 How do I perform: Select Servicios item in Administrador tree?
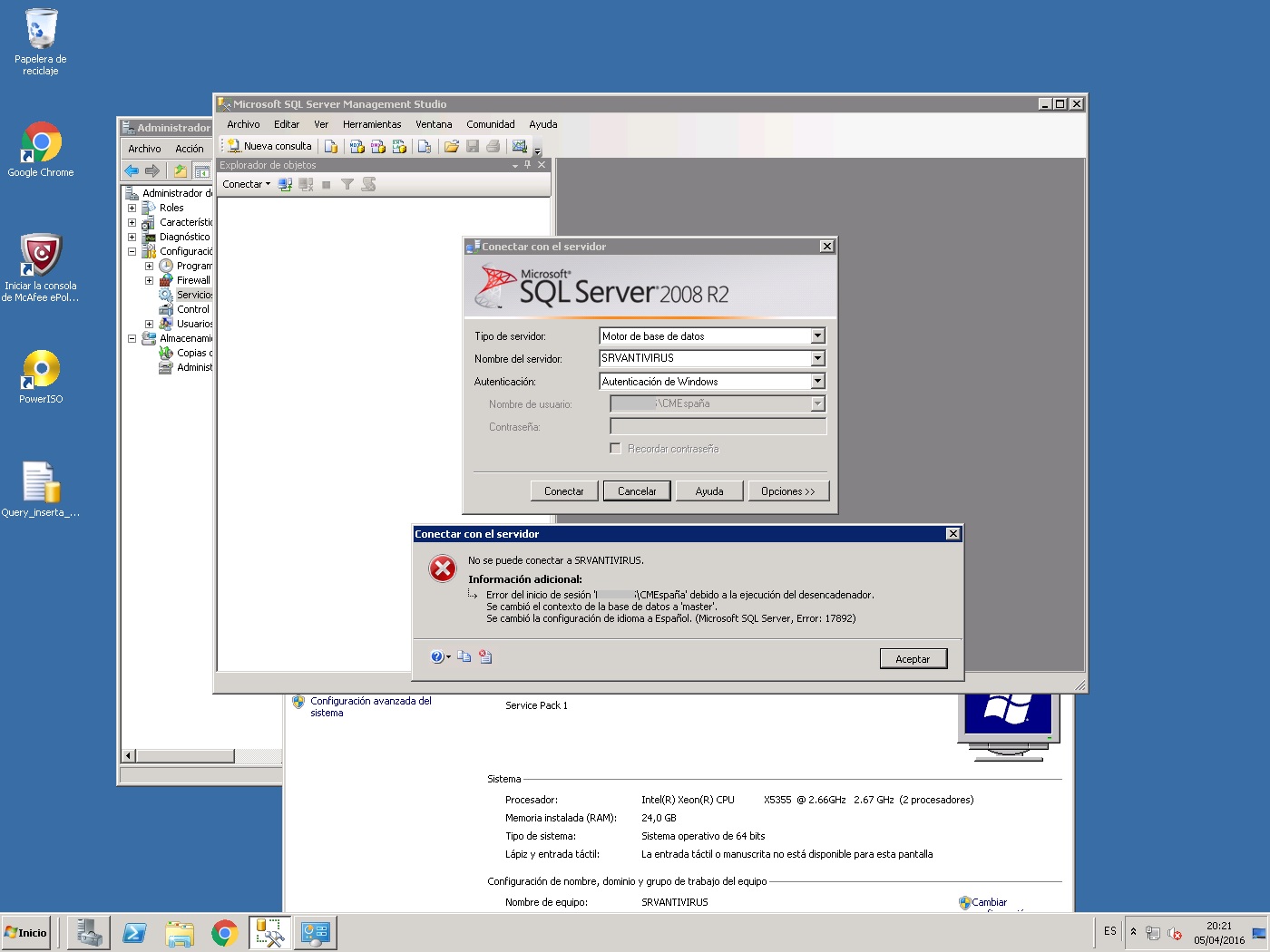(194, 295)
